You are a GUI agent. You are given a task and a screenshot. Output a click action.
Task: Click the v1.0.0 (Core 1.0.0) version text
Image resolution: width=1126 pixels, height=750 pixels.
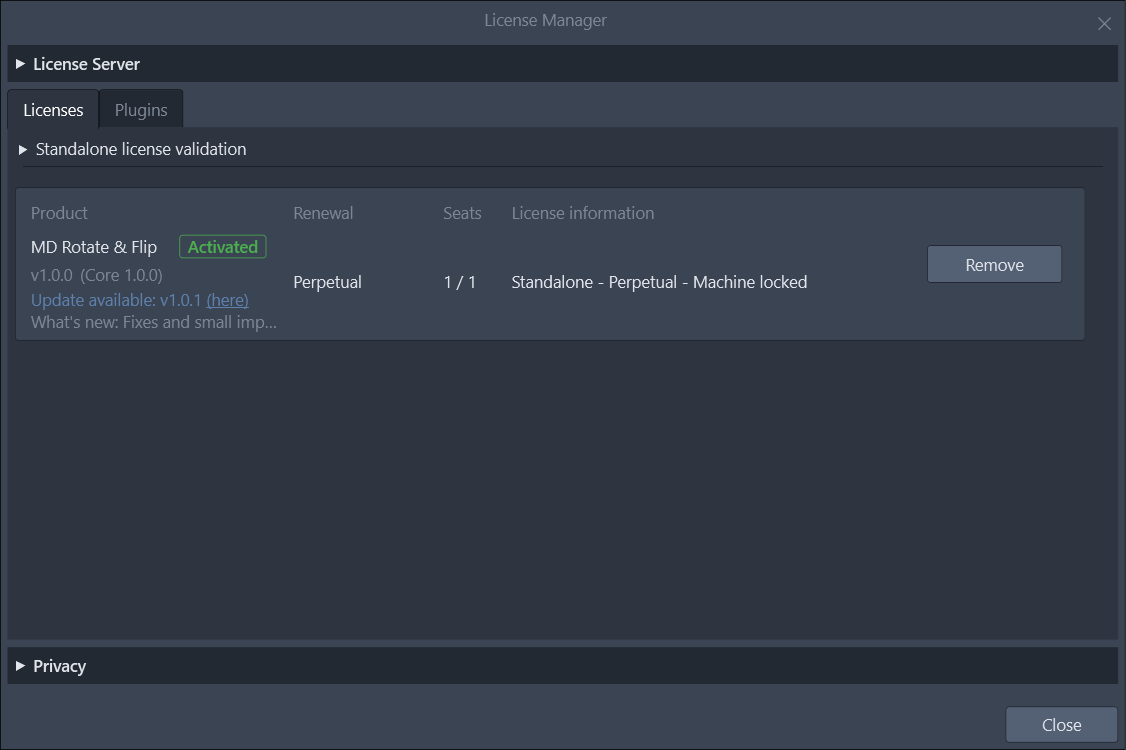pos(97,275)
